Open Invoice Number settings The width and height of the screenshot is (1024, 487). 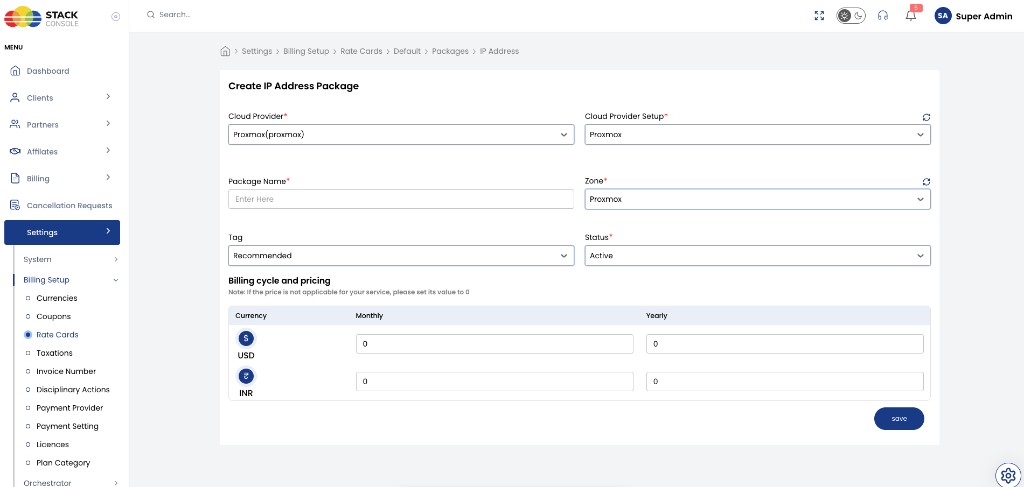(66, 371)
